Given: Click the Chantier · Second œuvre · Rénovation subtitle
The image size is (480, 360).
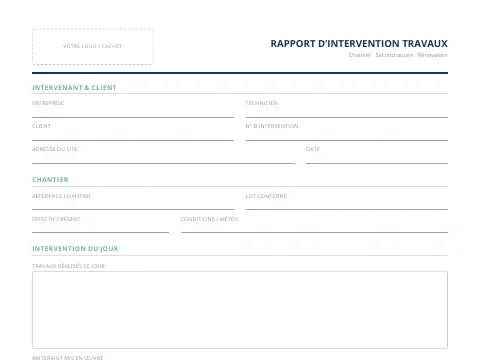Looking at the screenshot, I should click(398, 55).
